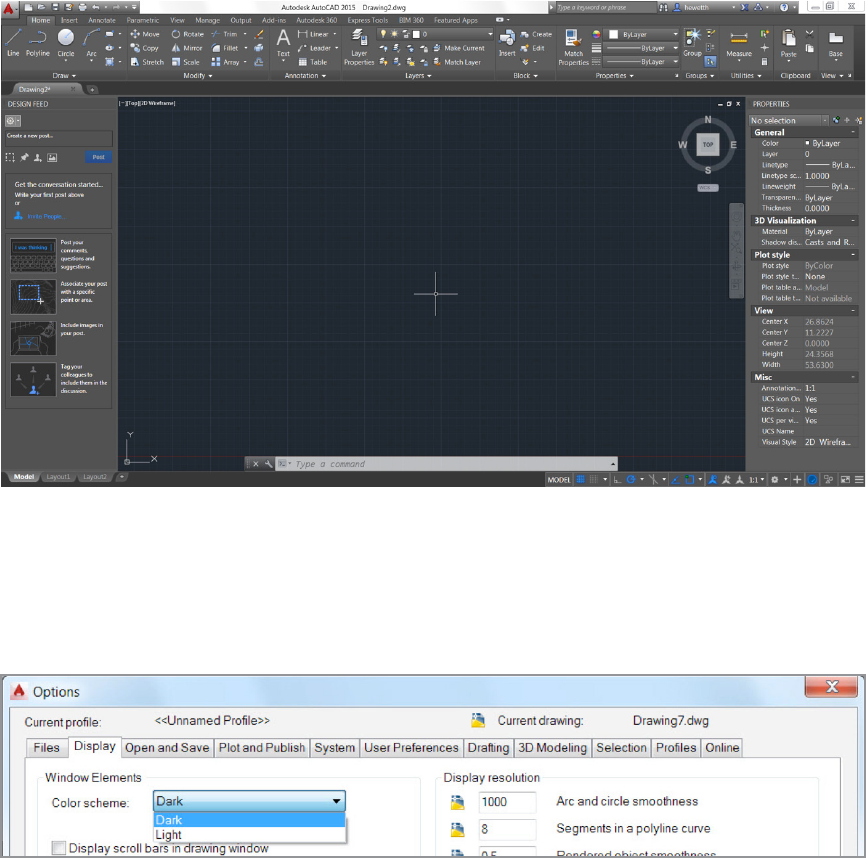Open the annotation scale 1:1 dropdown

[756, 479]
